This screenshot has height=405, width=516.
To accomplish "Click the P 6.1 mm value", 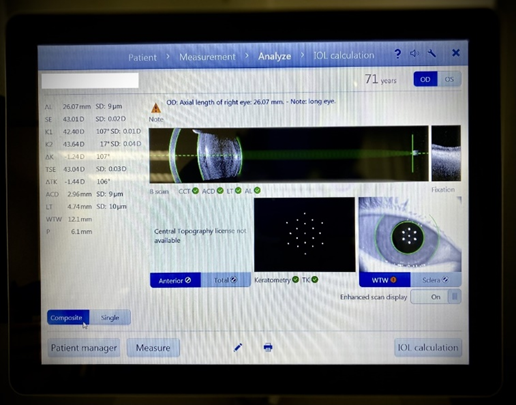I will 81,232.
